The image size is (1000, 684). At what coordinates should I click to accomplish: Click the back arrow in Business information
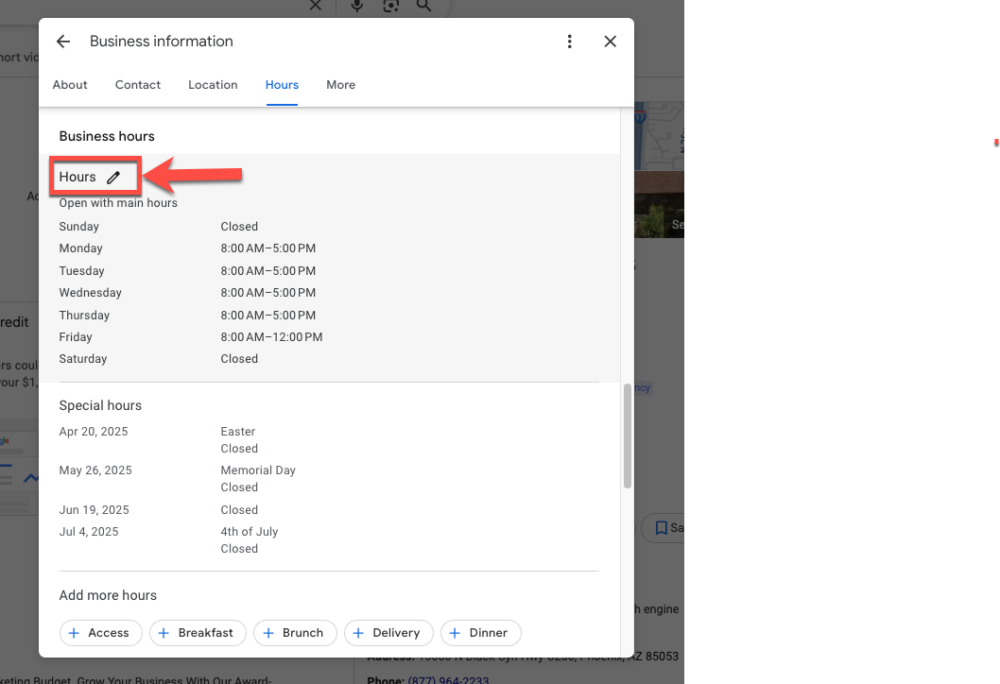click(x=63, y=41)
